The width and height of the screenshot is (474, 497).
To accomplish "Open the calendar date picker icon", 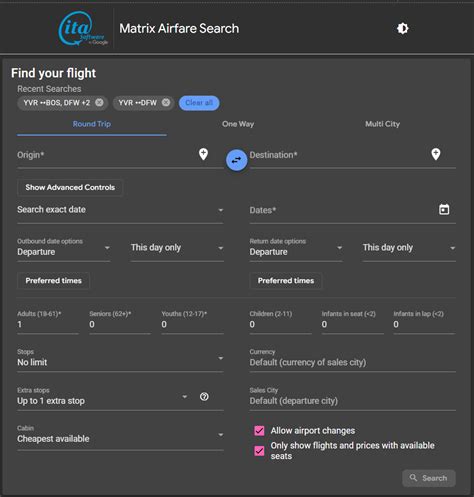I will click(x=444, y=210).
